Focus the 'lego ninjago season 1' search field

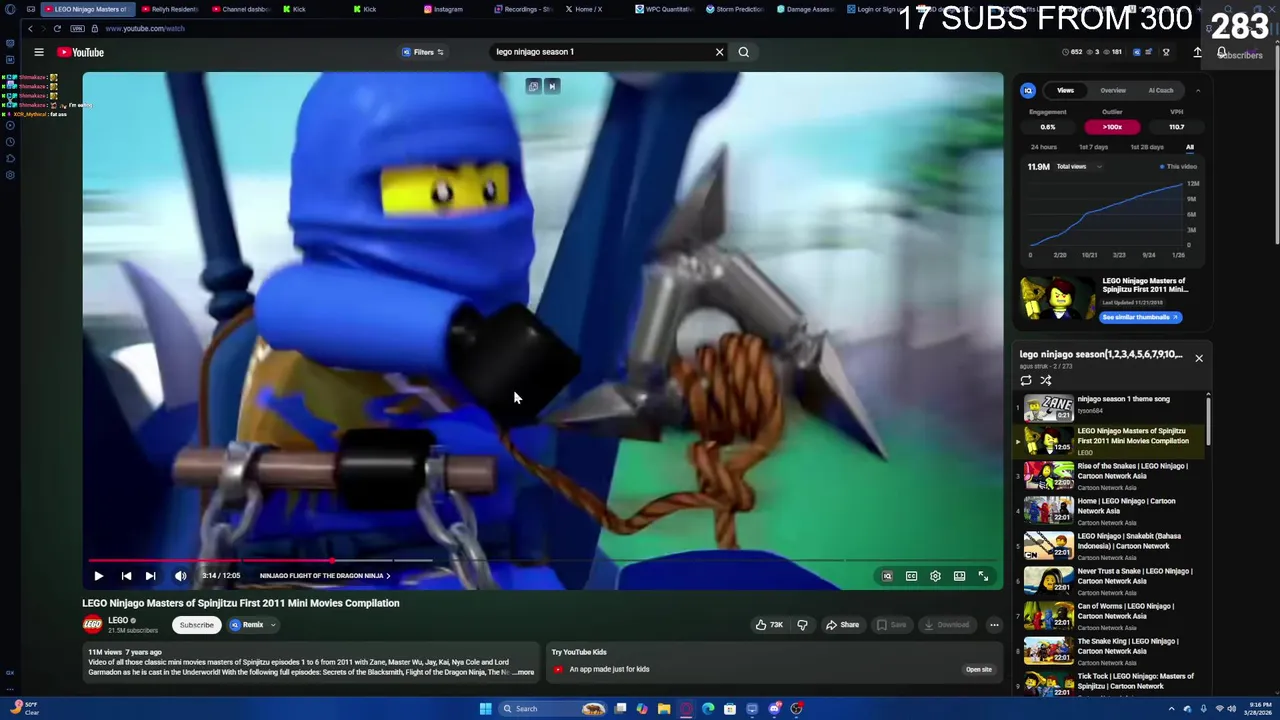tap(600, 52)
